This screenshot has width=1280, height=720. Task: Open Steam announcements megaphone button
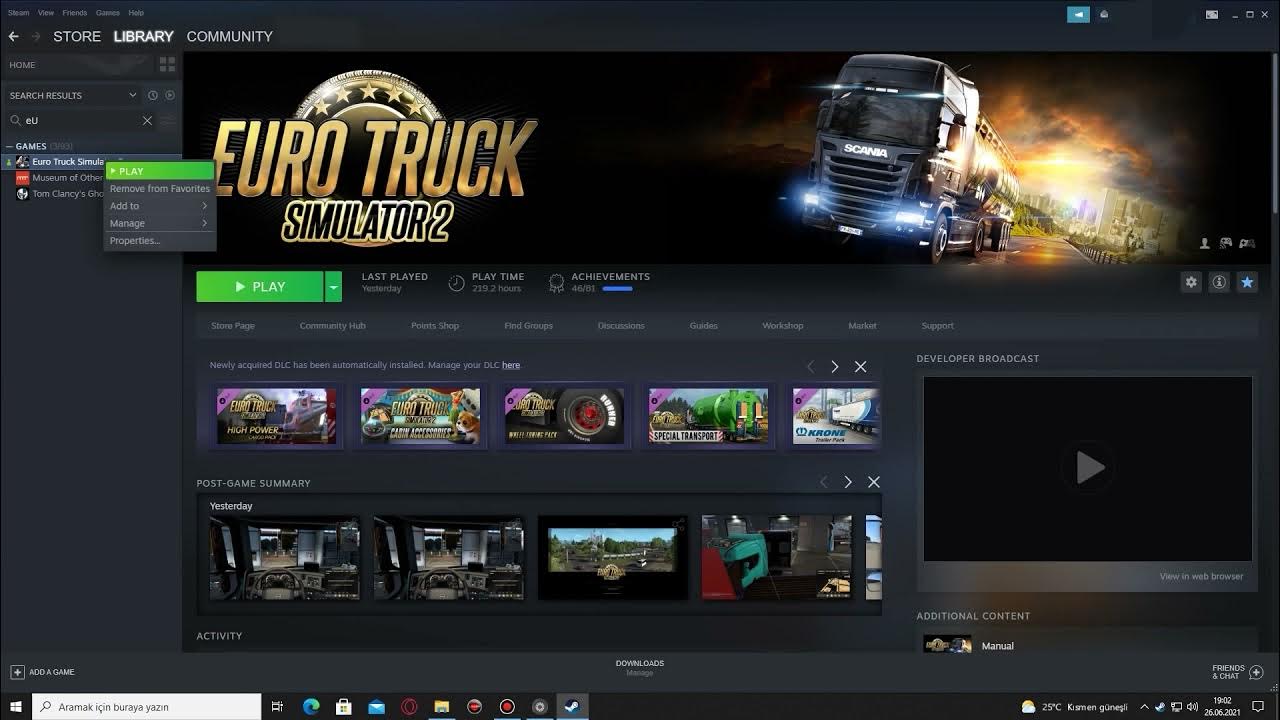[x=1078, y=14]
